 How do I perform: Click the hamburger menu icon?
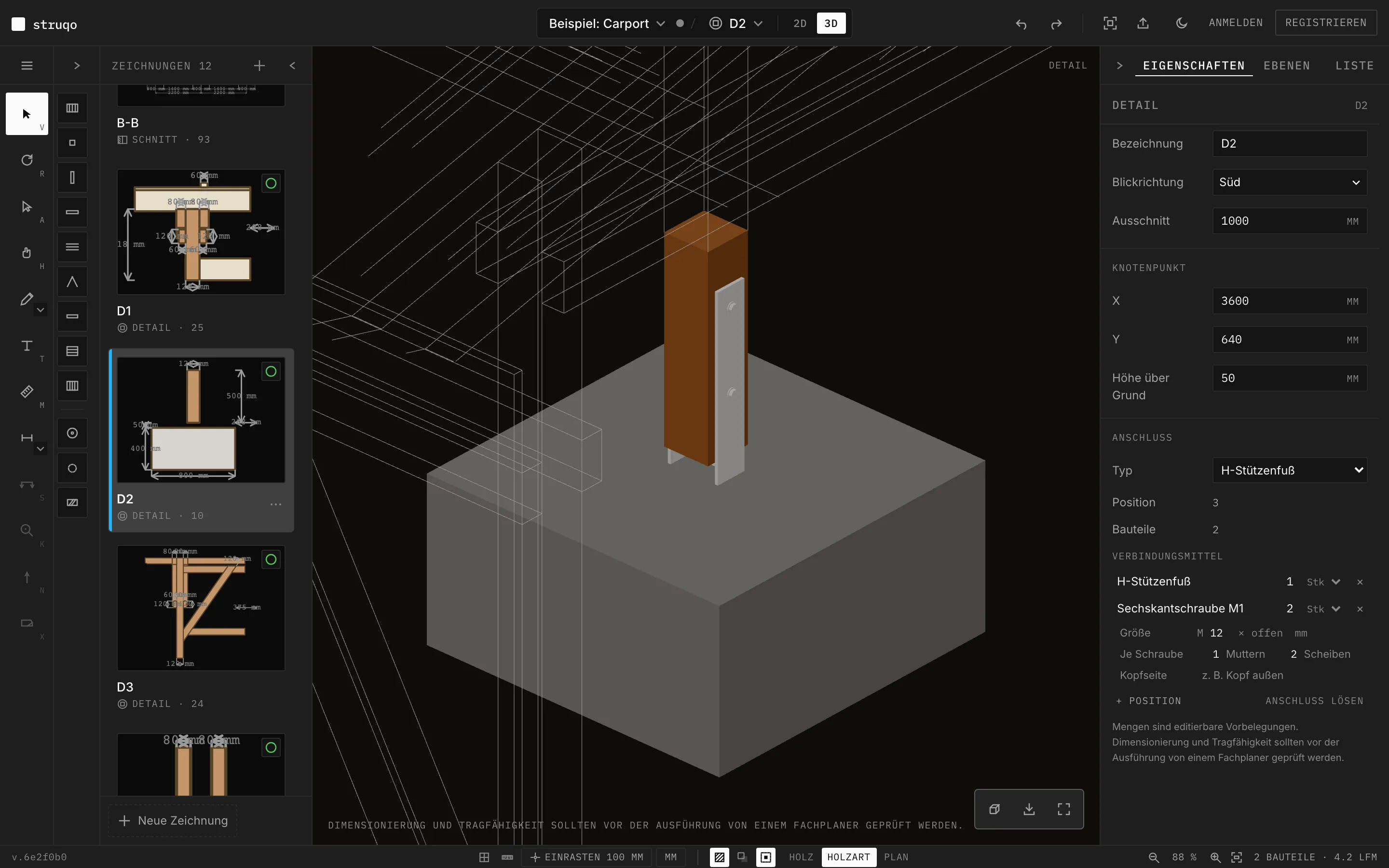point(27,66)
